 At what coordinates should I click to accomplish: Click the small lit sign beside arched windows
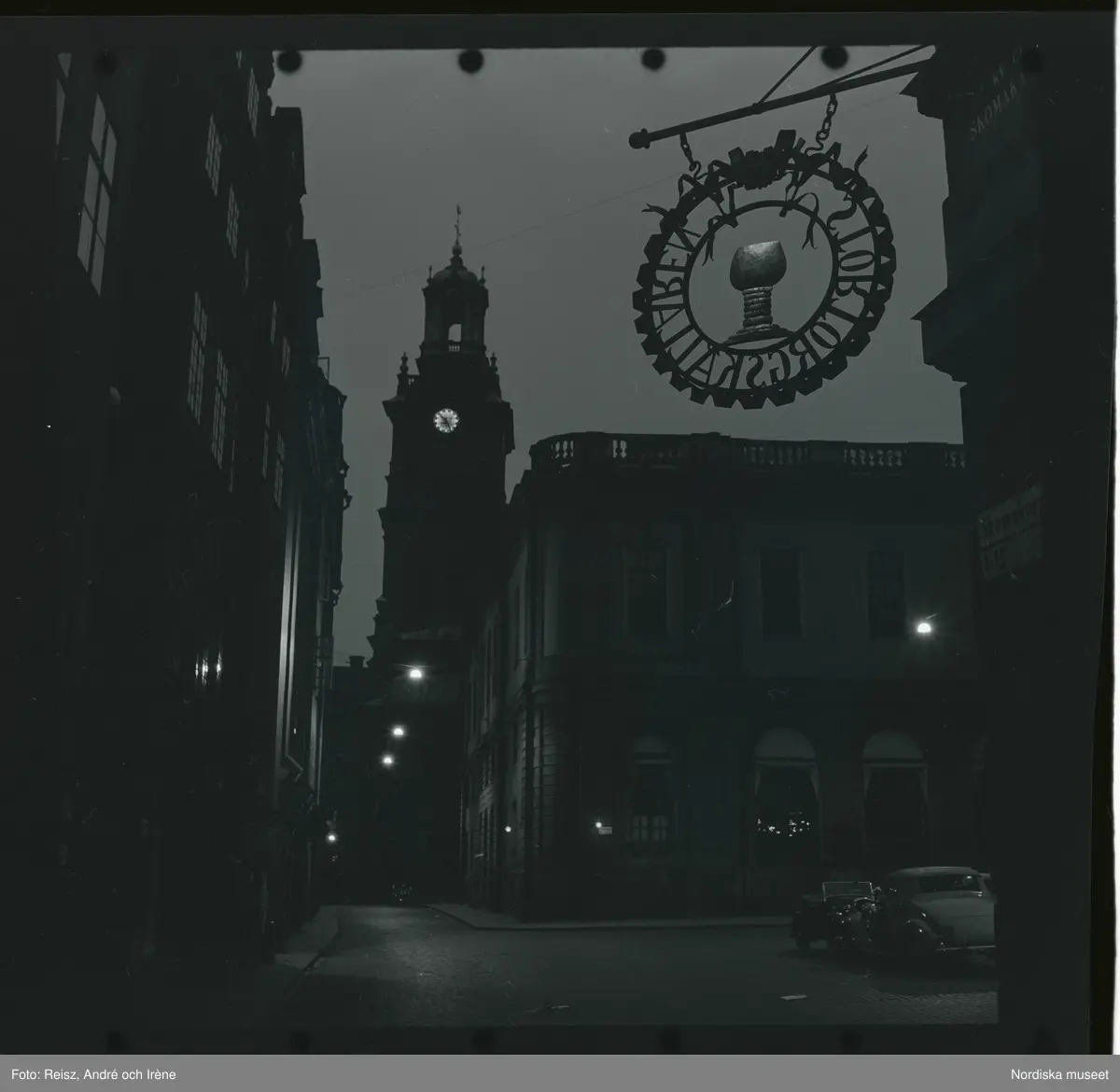click(604, 829)
